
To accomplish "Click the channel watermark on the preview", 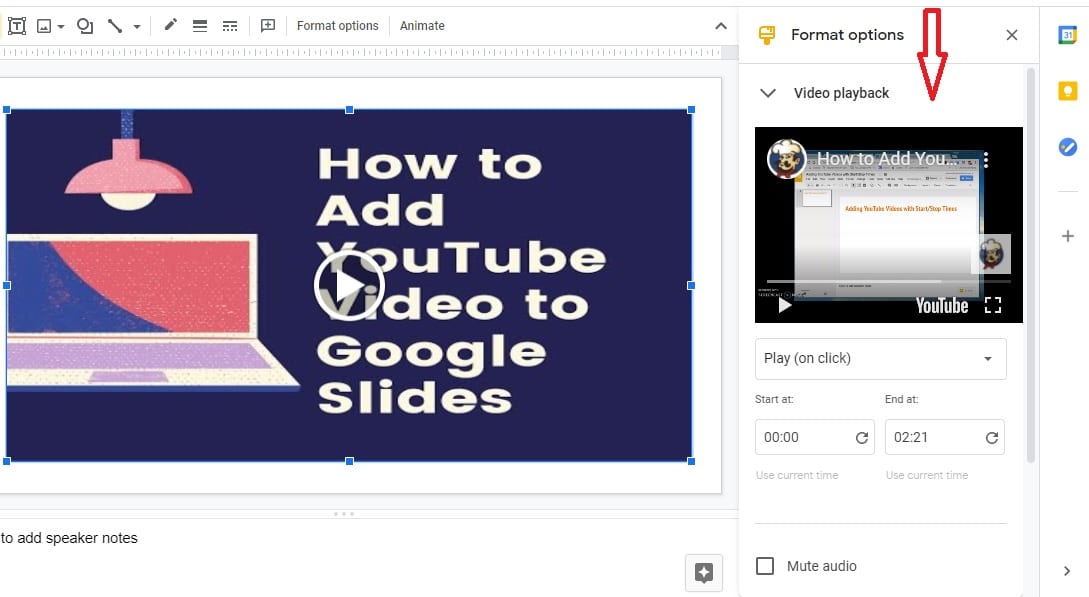I will (x=991, y=254).
